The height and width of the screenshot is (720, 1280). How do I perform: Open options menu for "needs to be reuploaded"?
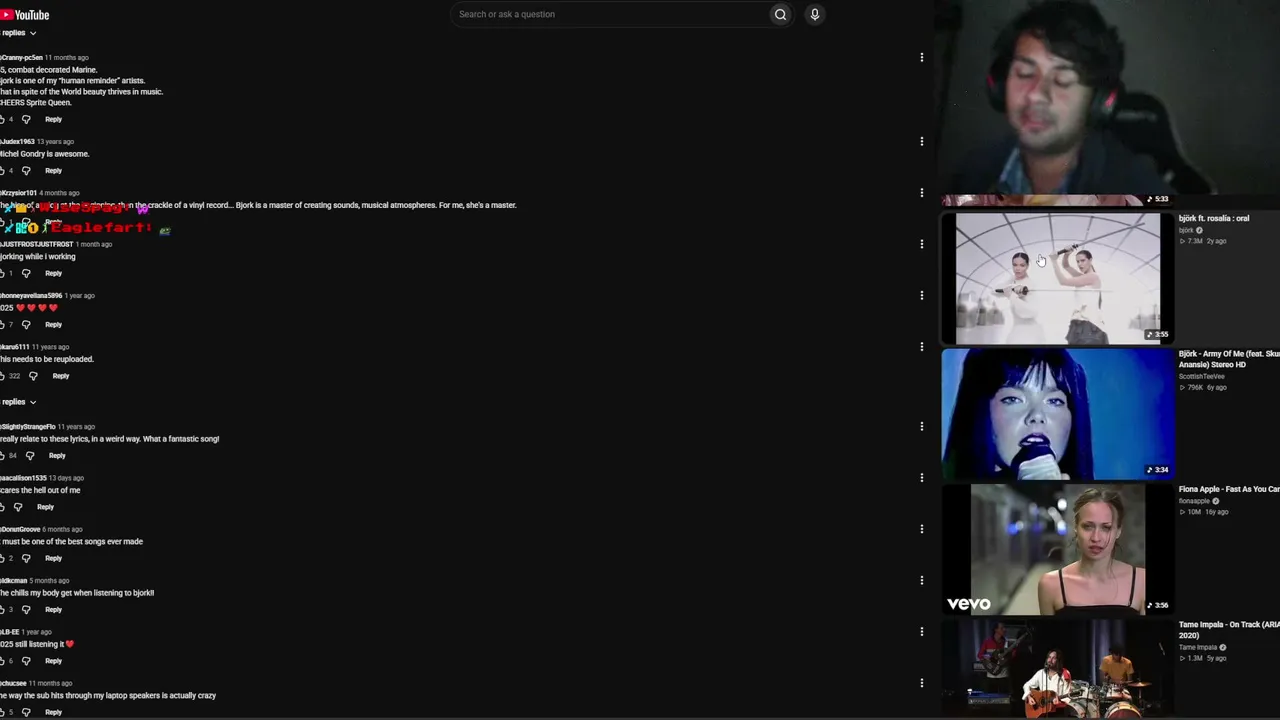921,347
